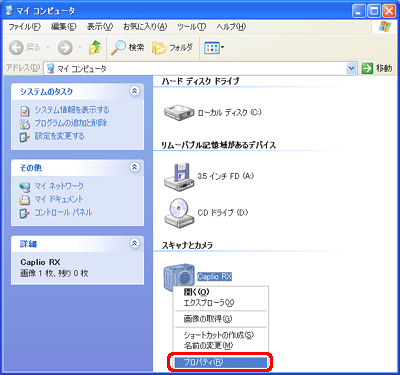
Task: Collapse the 詳細 panel
Action: point(135,243)
